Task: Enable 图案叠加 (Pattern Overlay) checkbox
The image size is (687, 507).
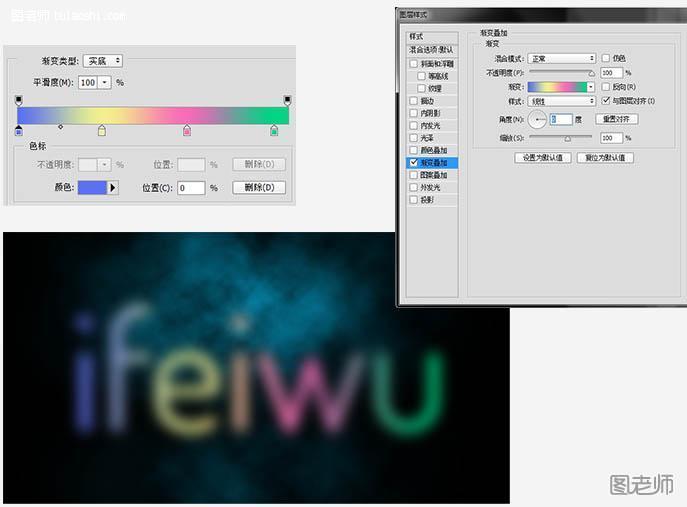Action: (x=414, y=175)
